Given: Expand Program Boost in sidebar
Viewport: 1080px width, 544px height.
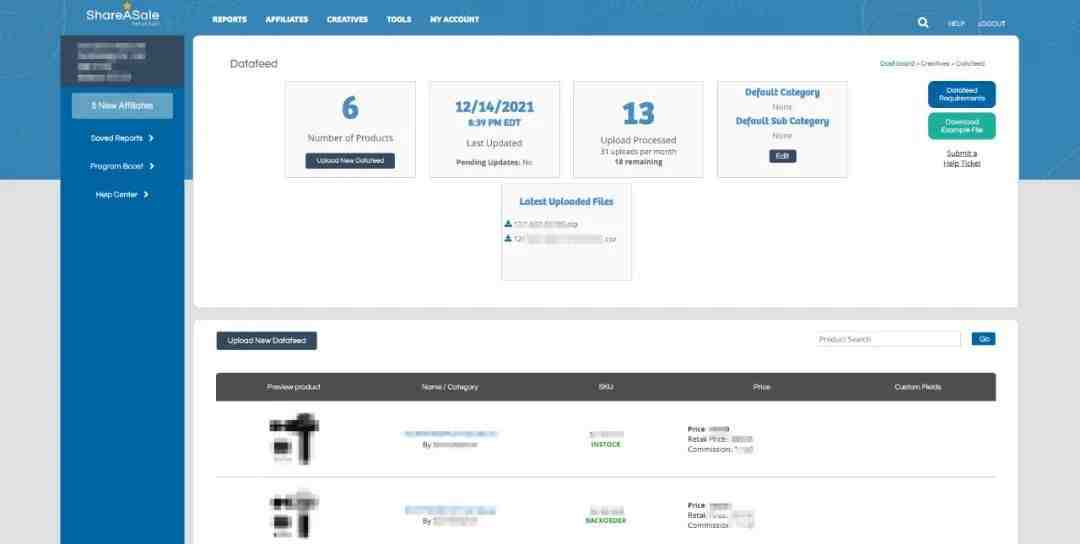Looking at the screenshot, I should [122, 166].
